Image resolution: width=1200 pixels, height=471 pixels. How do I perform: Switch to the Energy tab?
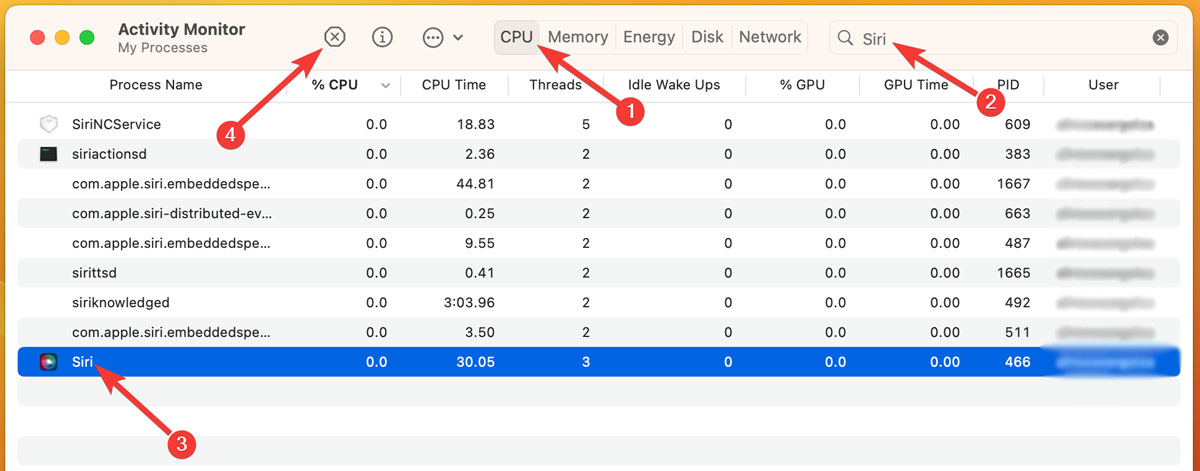[649, 37]
